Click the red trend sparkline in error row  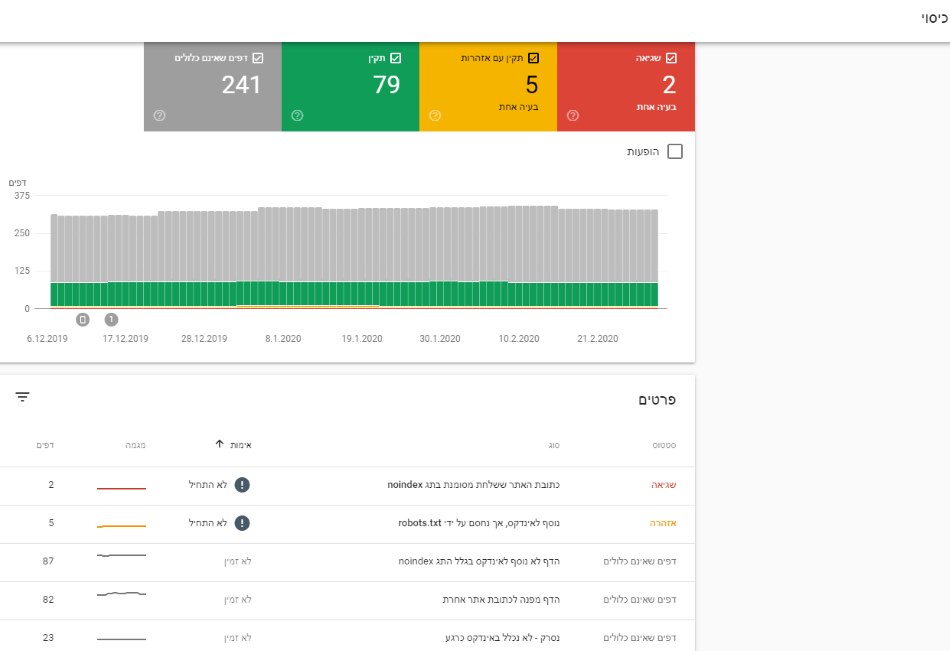[121, 488]
